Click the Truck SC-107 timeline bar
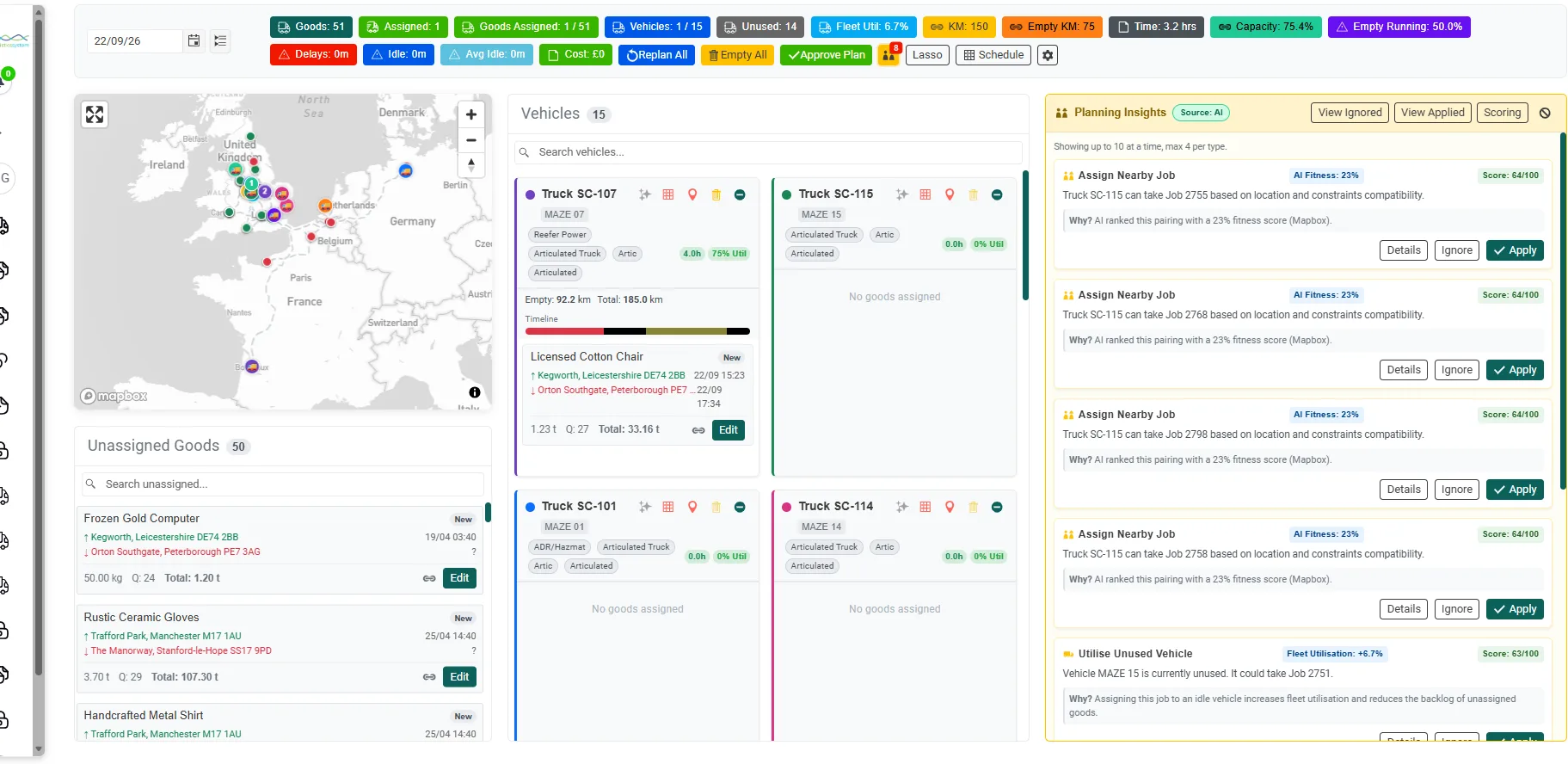 (637, 331)
